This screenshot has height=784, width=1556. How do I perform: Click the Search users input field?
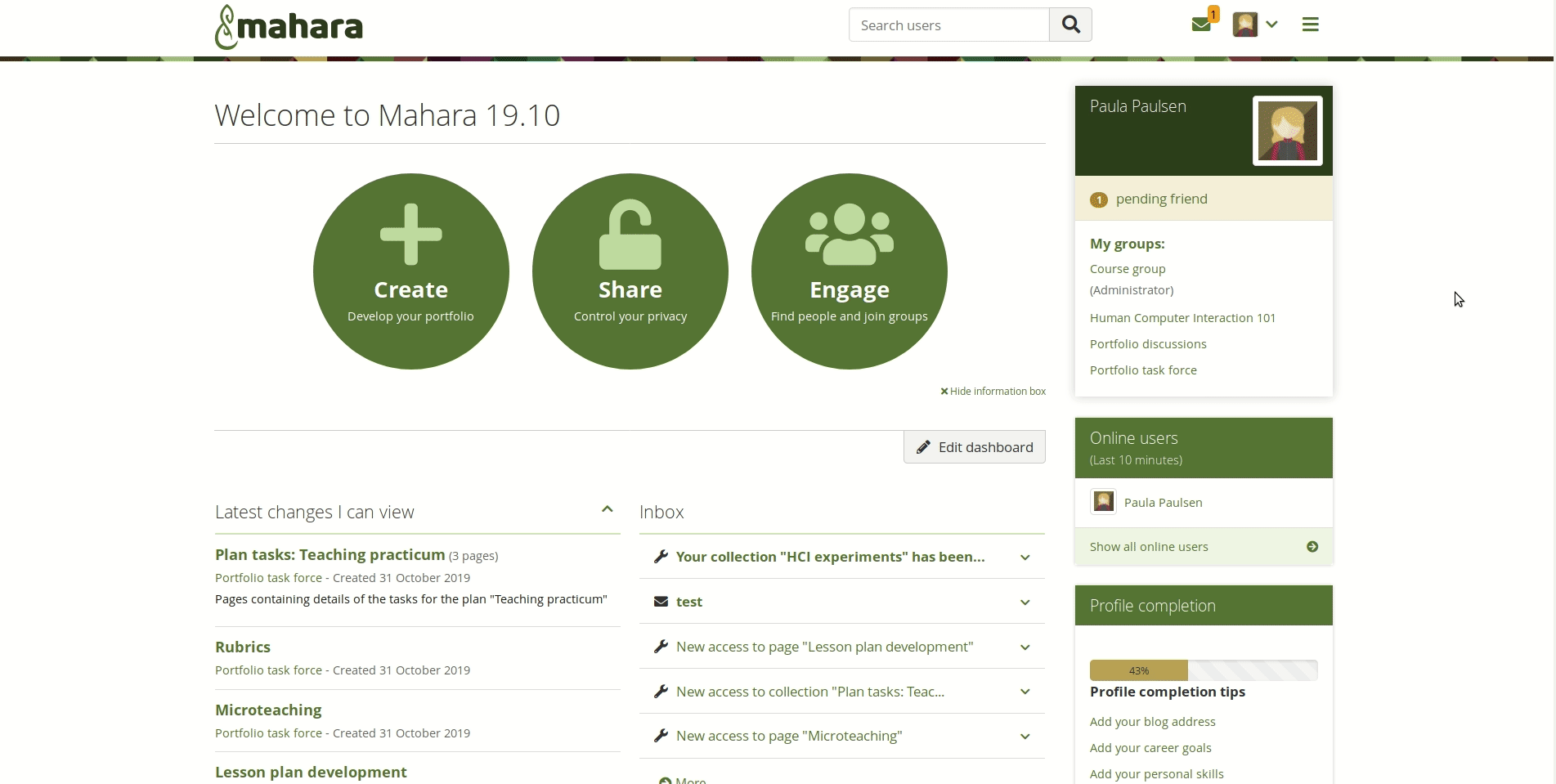coord(948,25)
